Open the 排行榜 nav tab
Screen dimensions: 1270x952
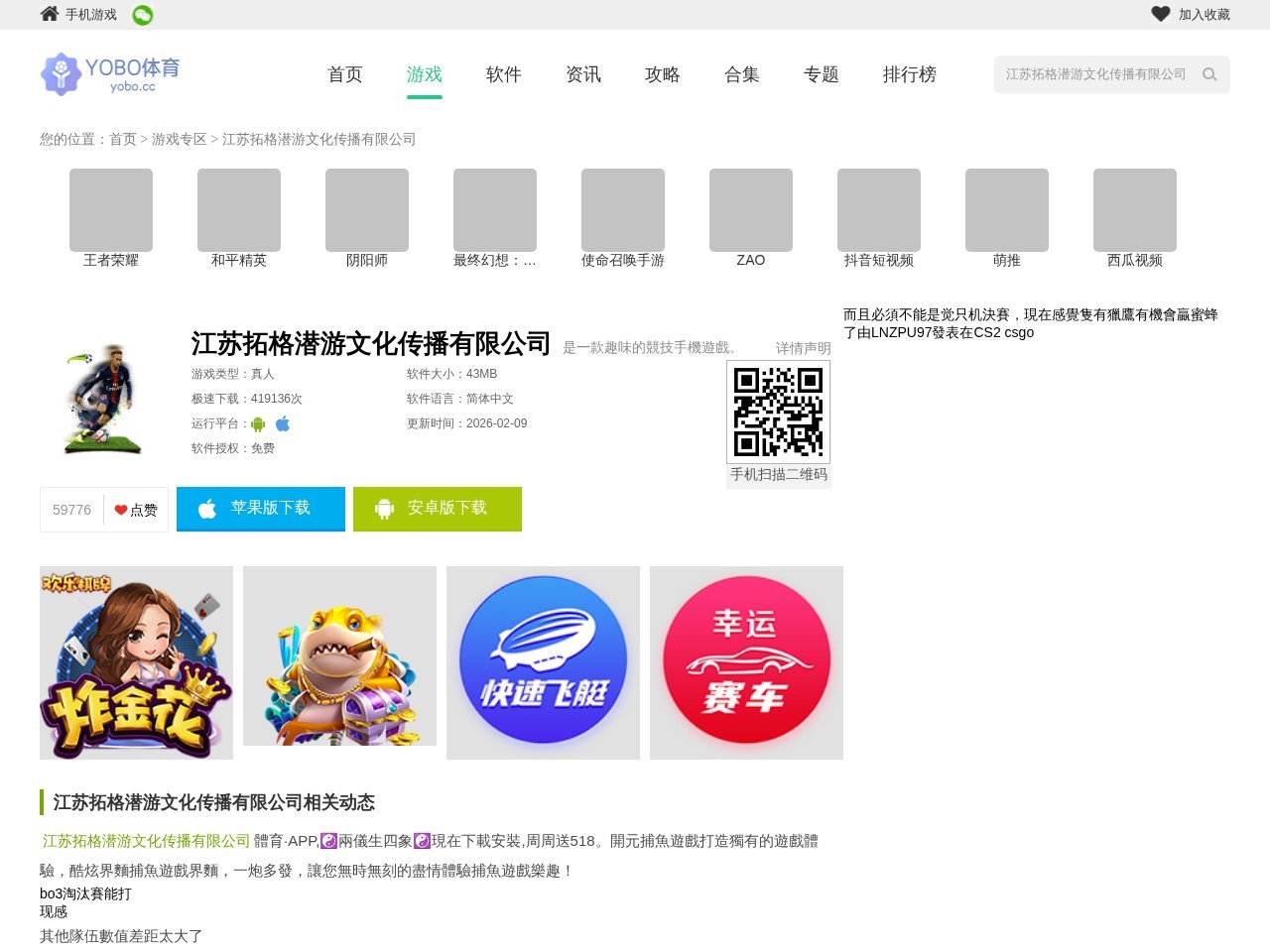(910, 74)
